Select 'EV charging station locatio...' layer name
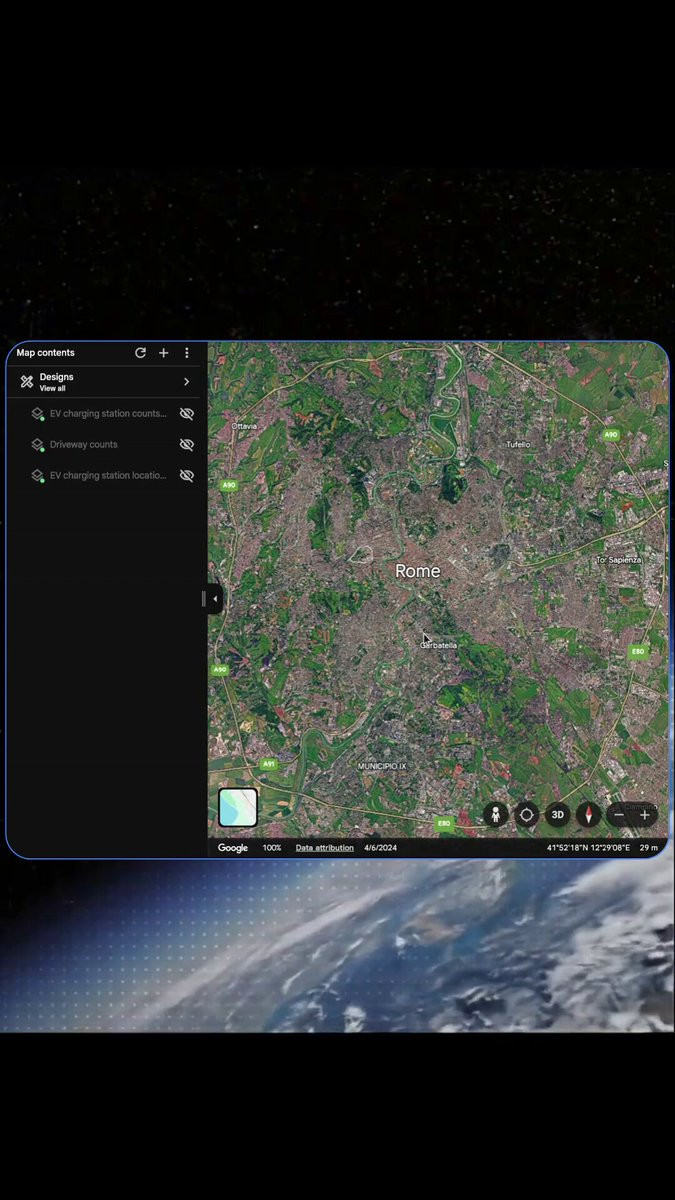Screen dimensions: 675x1200 [x=108, y=476]
